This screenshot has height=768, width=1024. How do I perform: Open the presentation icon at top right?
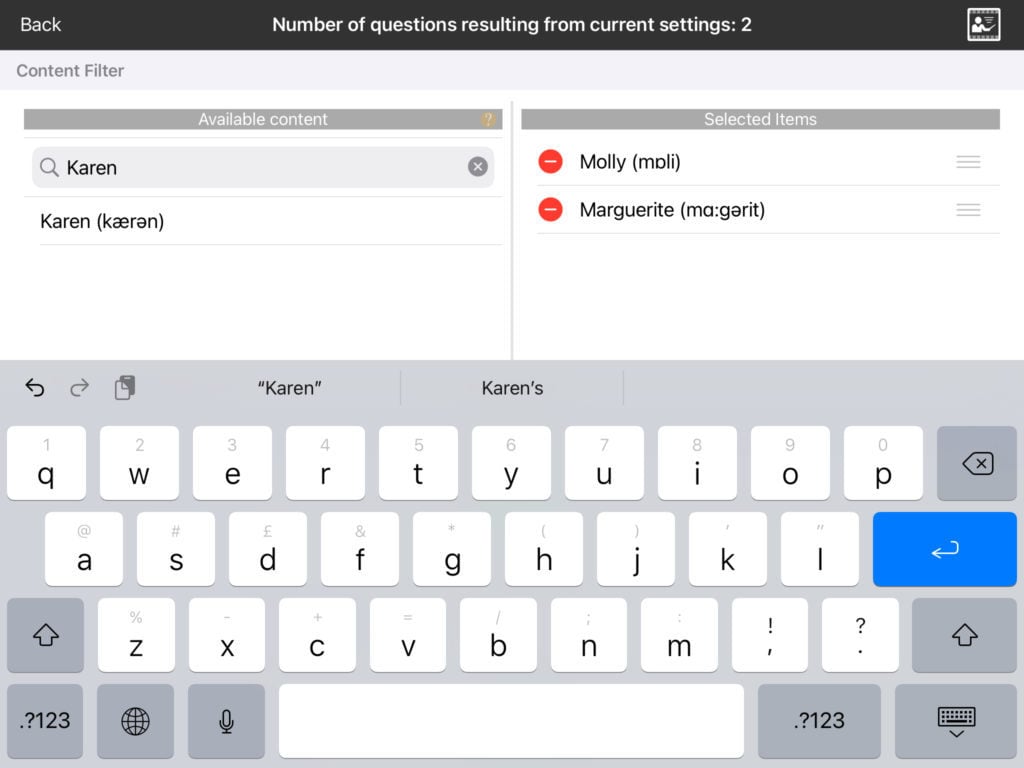pyautogui.click(x=983, y=25)
